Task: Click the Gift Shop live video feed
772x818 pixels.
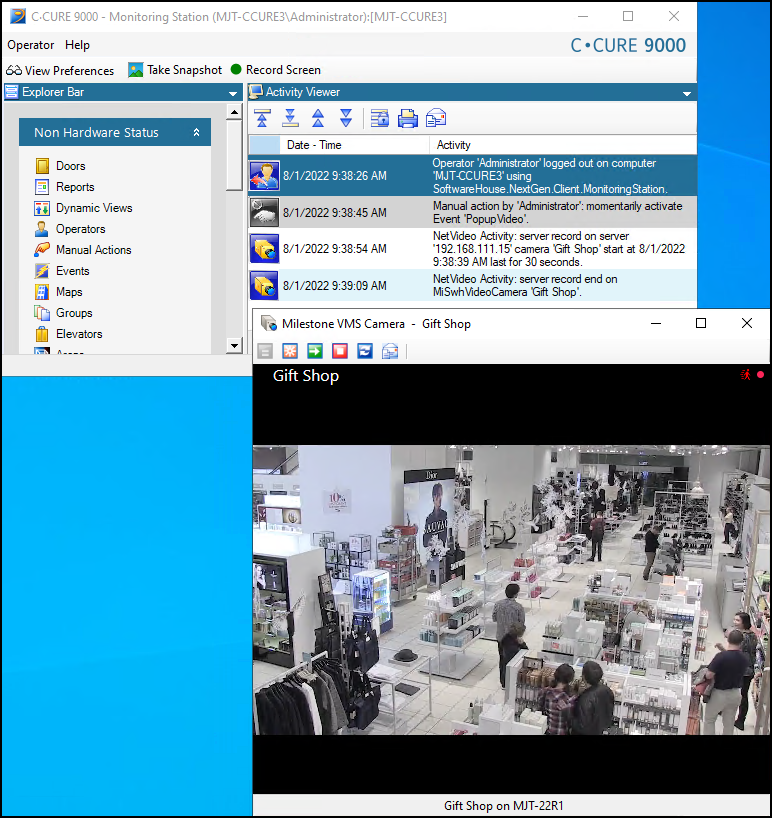Action: [512, 590]
